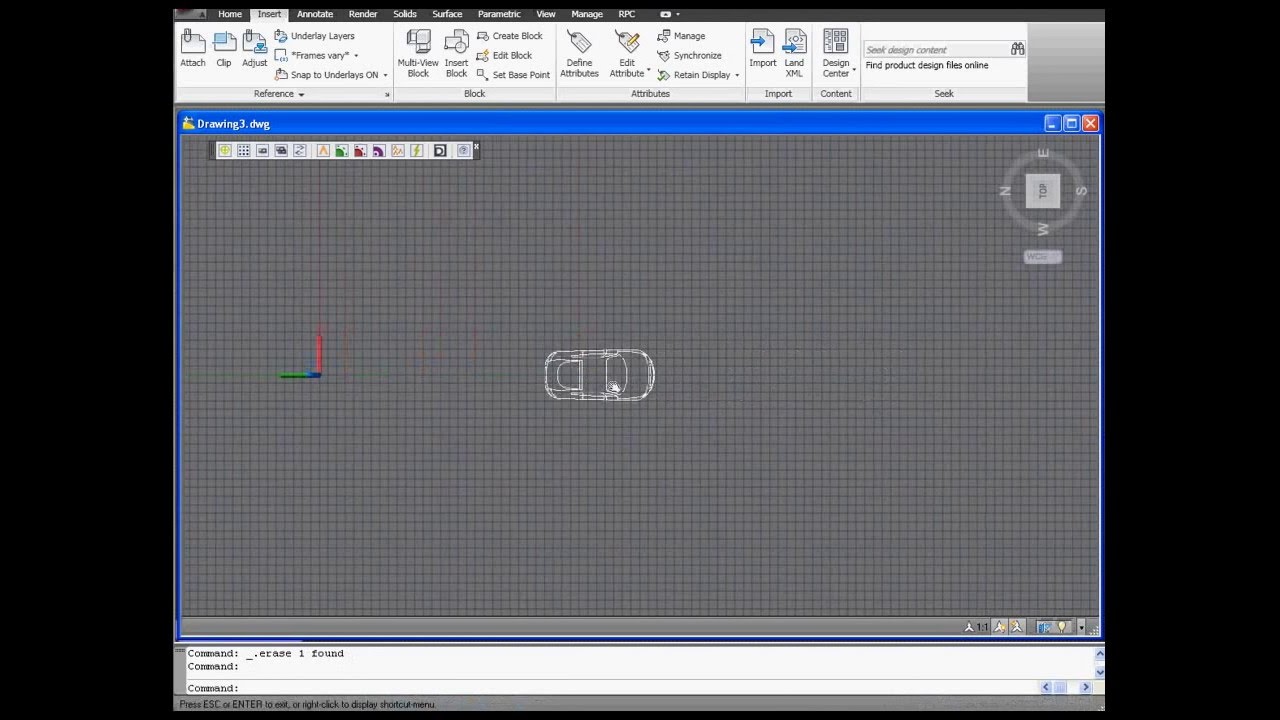Click the command line scroll right arrow
This screenshot has height=720, width=1280.
(x=1085, y=688)
